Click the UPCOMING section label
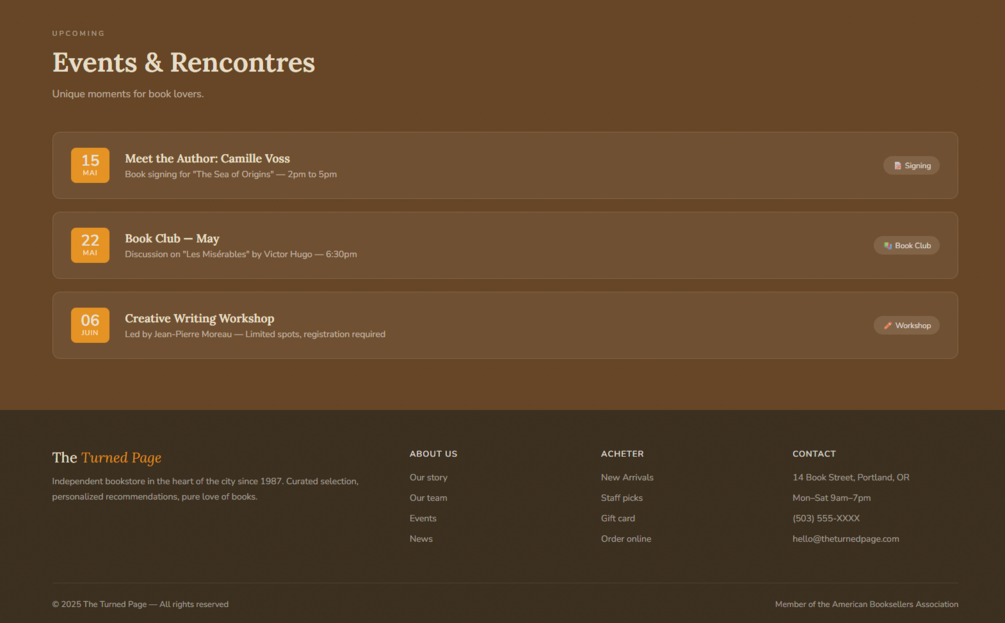 [x=78, y=33]
